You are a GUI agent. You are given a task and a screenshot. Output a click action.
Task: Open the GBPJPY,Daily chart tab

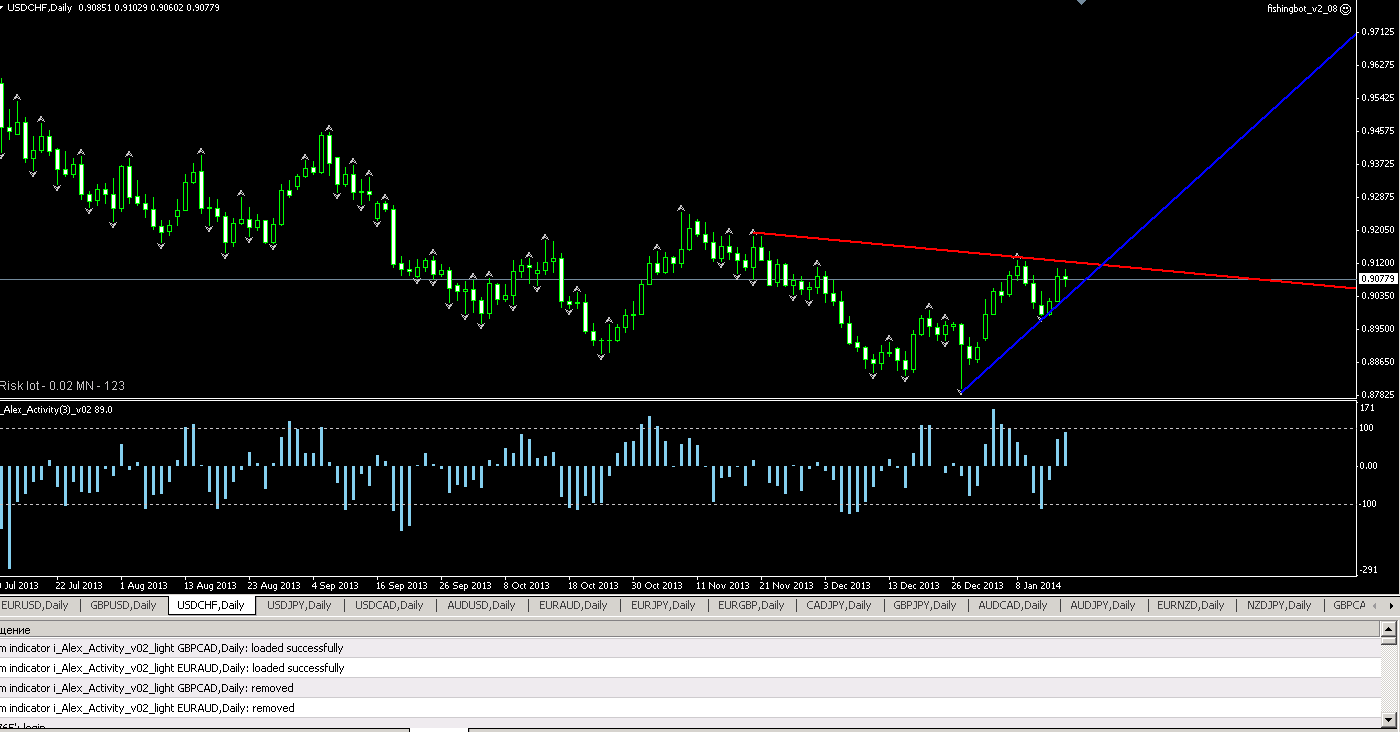[926, 605]
